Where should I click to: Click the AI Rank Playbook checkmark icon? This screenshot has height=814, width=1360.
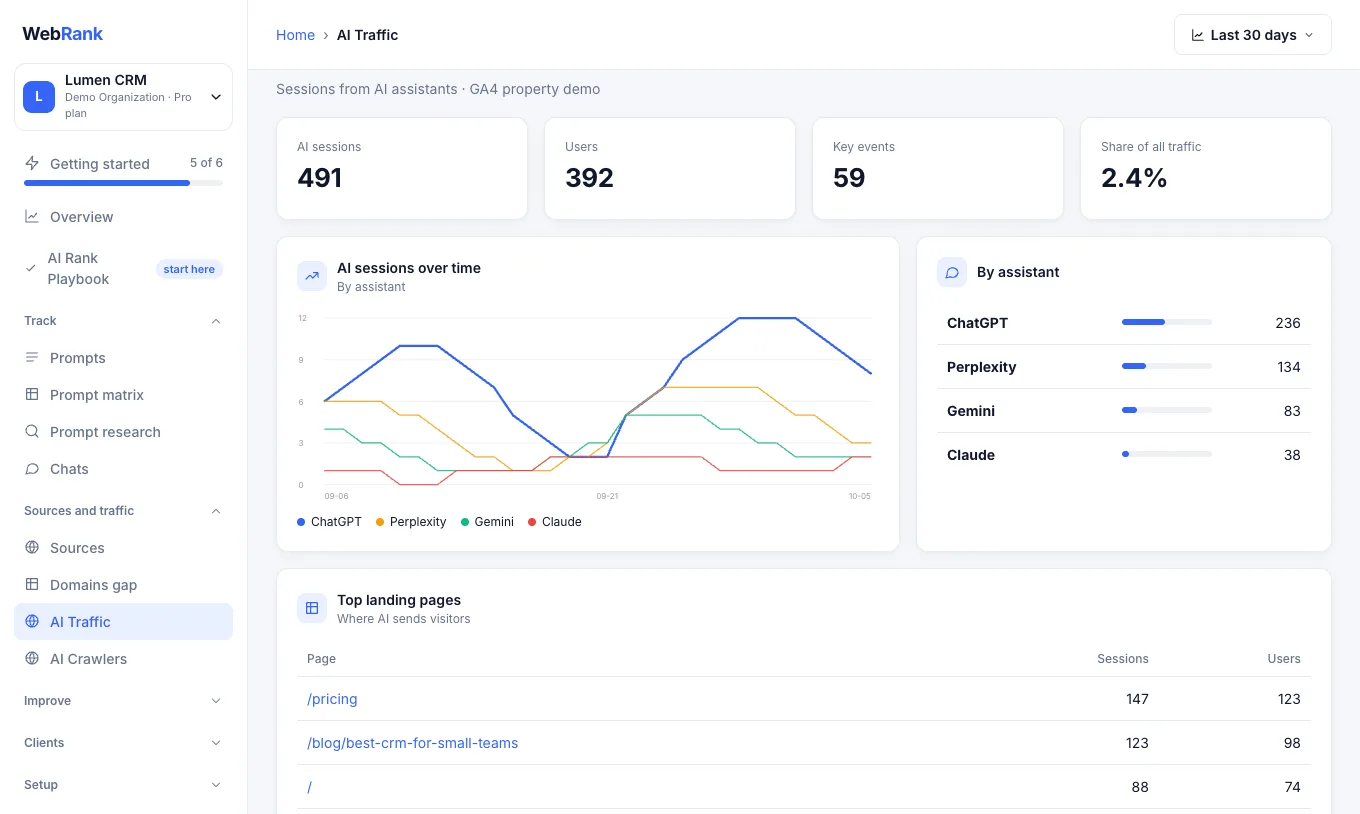tap(31, 268)
